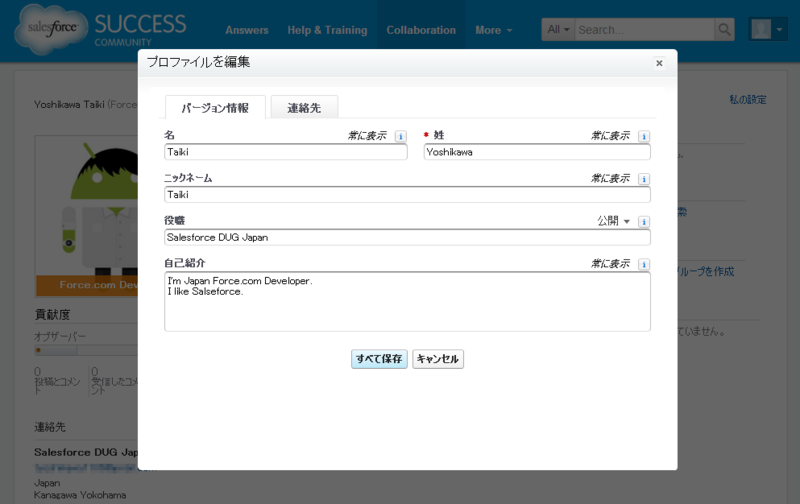This screenshot has width=800, height=504.
Task: Click the info icon beside 姓 field
Action: point(644,136)
